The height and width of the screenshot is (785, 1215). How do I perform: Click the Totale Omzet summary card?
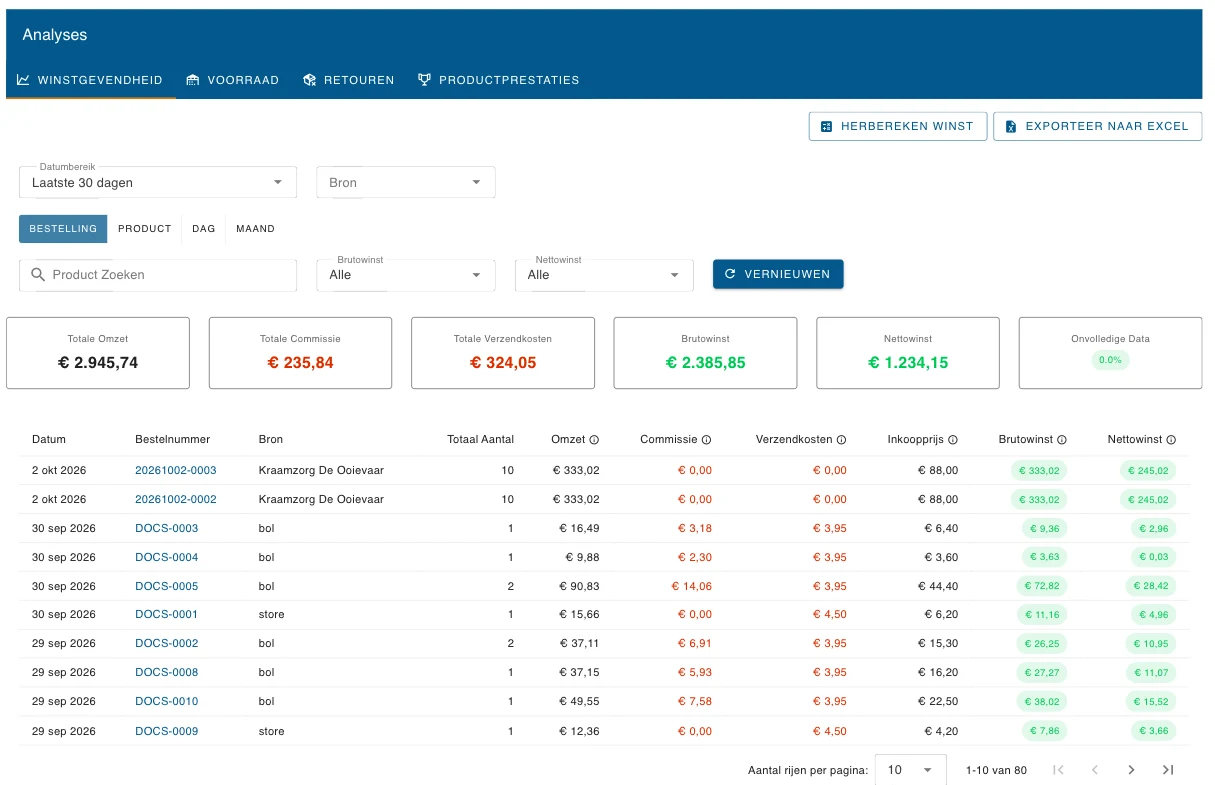[x=98, y=353]
